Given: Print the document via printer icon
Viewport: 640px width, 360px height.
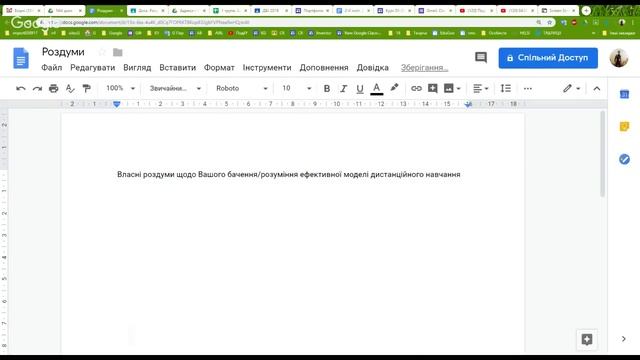Looking at the screenshot, I should click(53, 88).
